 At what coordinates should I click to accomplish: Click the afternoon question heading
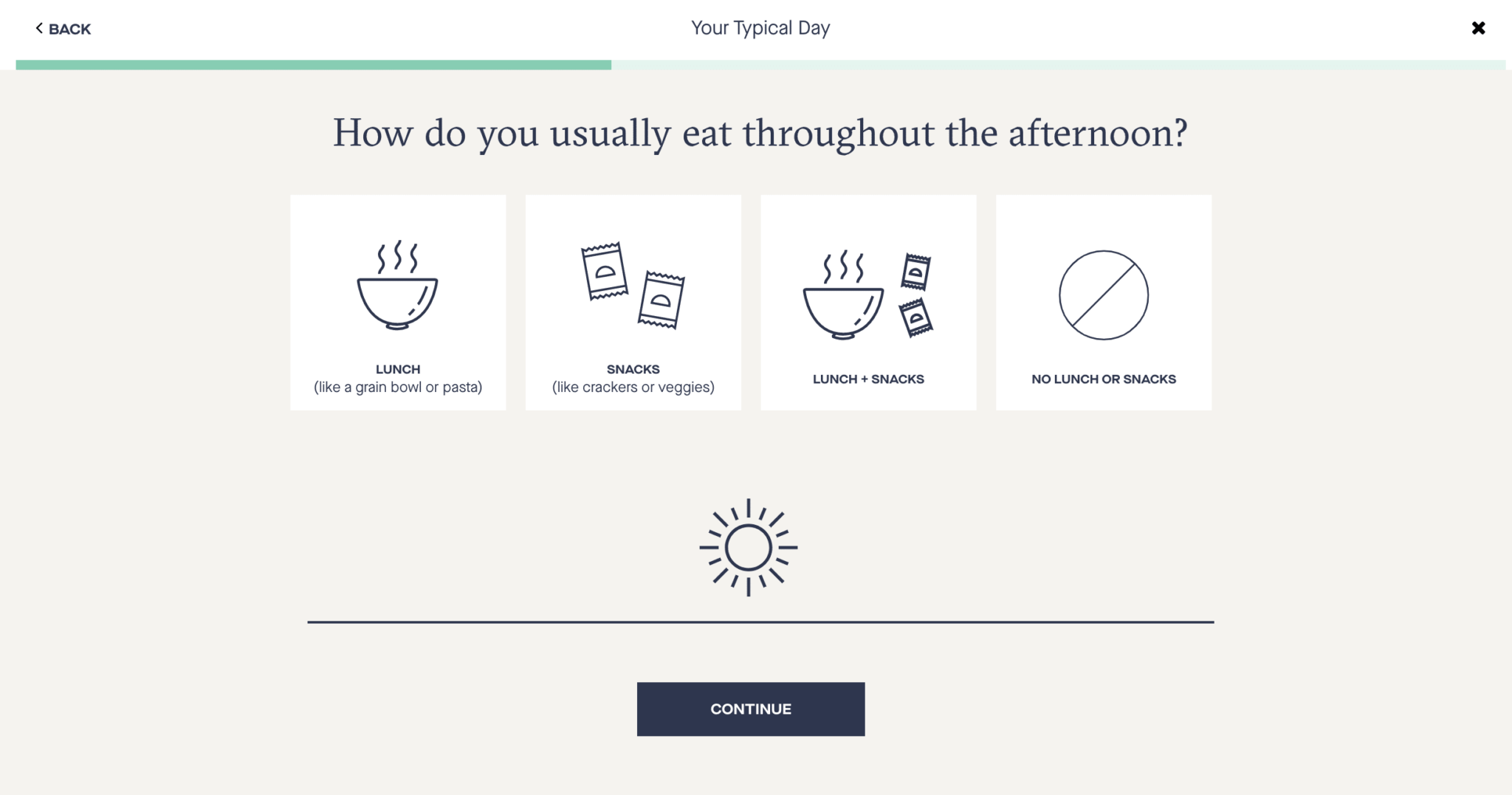[x=760, y=133]
